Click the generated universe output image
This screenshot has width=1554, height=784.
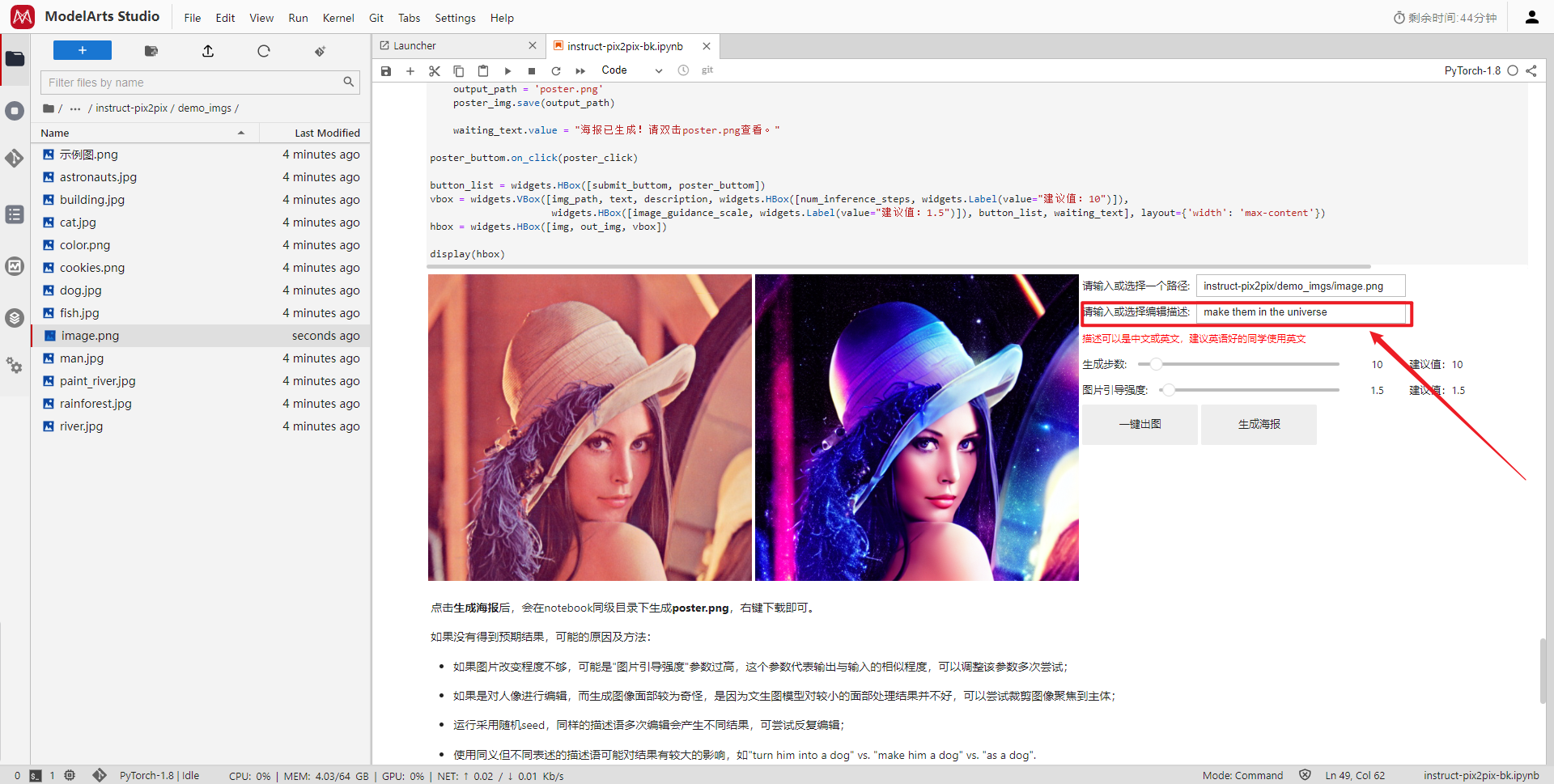pyautogui.click(x=916, y=428)
